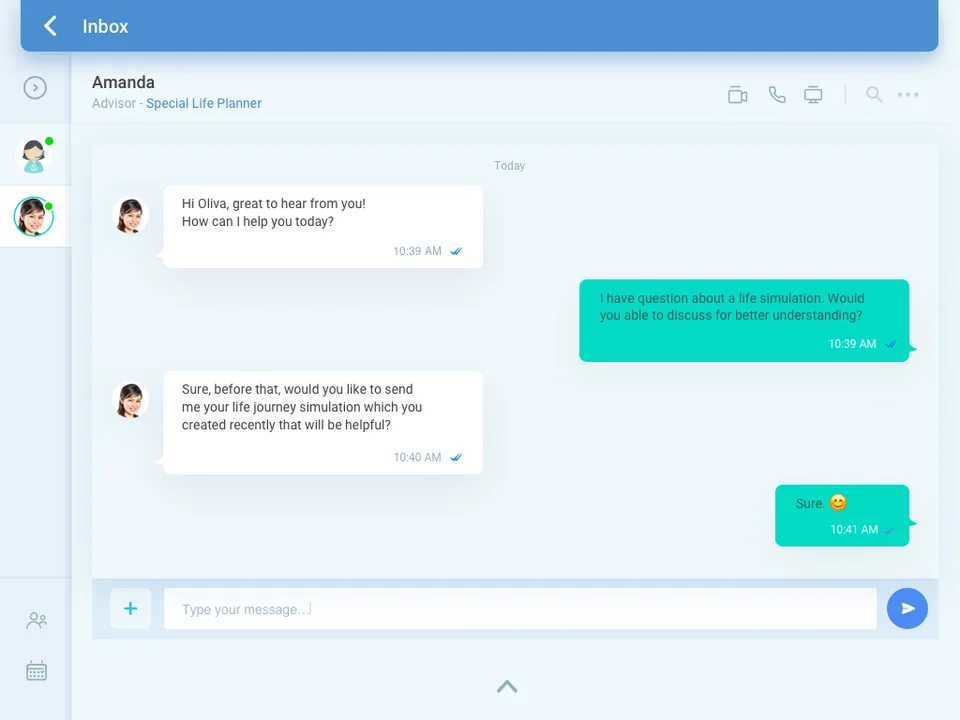Expand the panel using bottom chevron
Viewport: 960px width, 720px height.
click(507, 686)
